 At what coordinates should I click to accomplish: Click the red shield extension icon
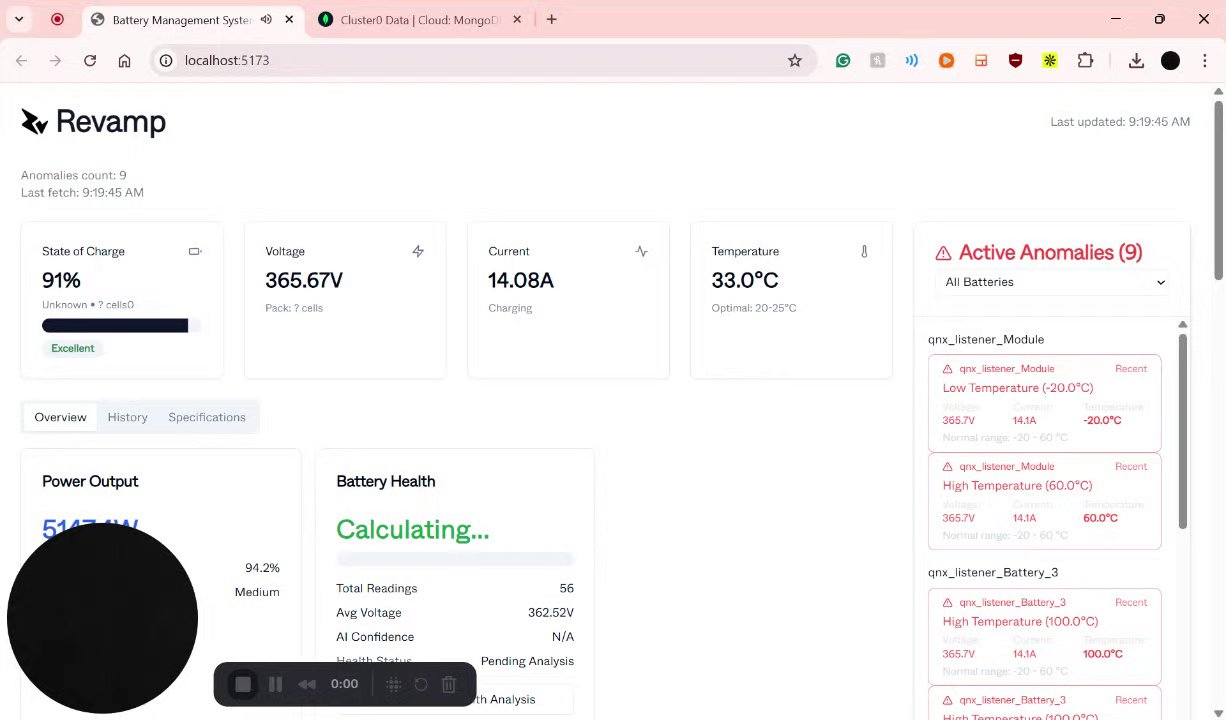1016,61
